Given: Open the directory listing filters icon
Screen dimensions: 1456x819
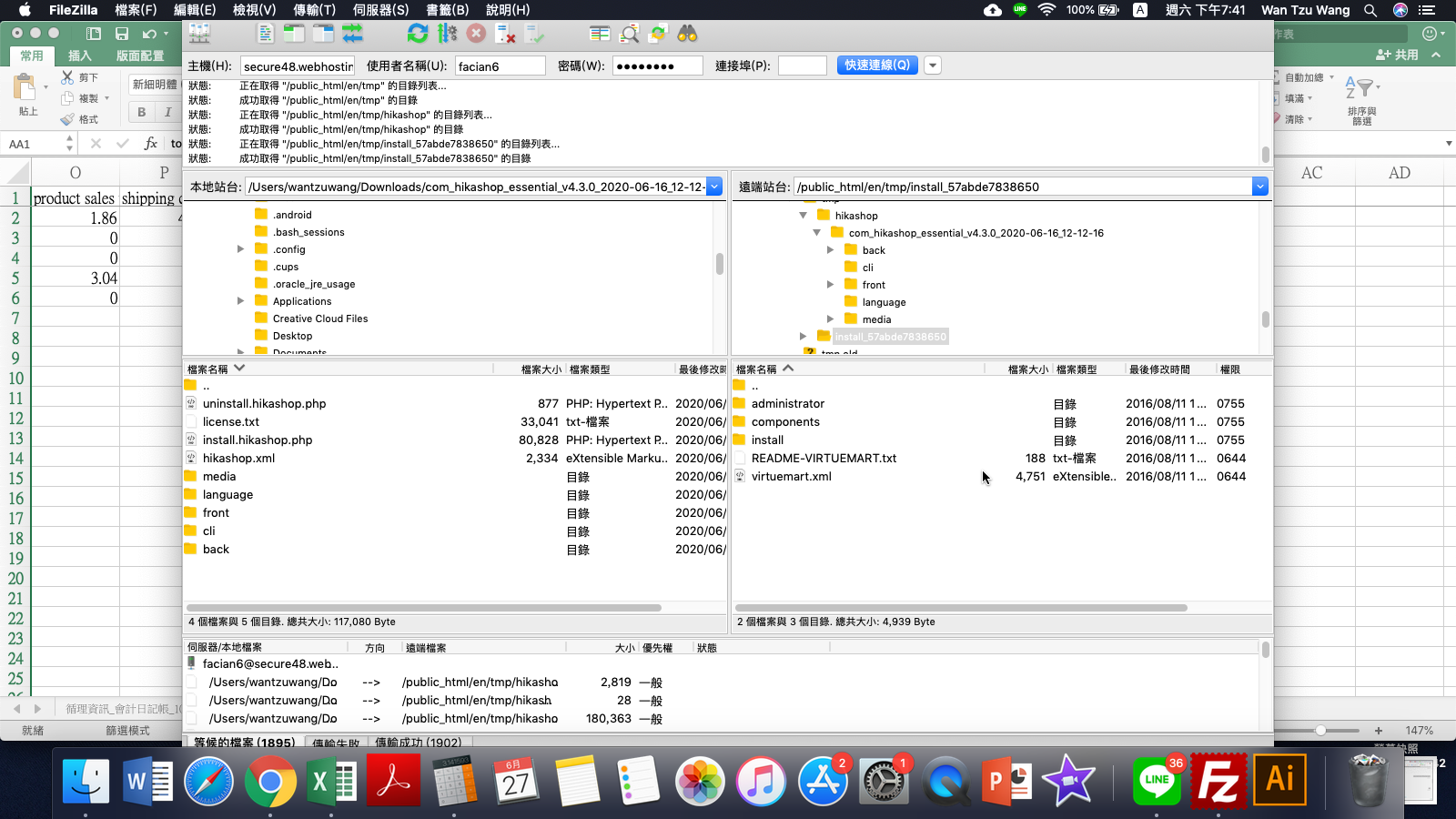Looking at the screenshot, I should (x=600, y=34).
